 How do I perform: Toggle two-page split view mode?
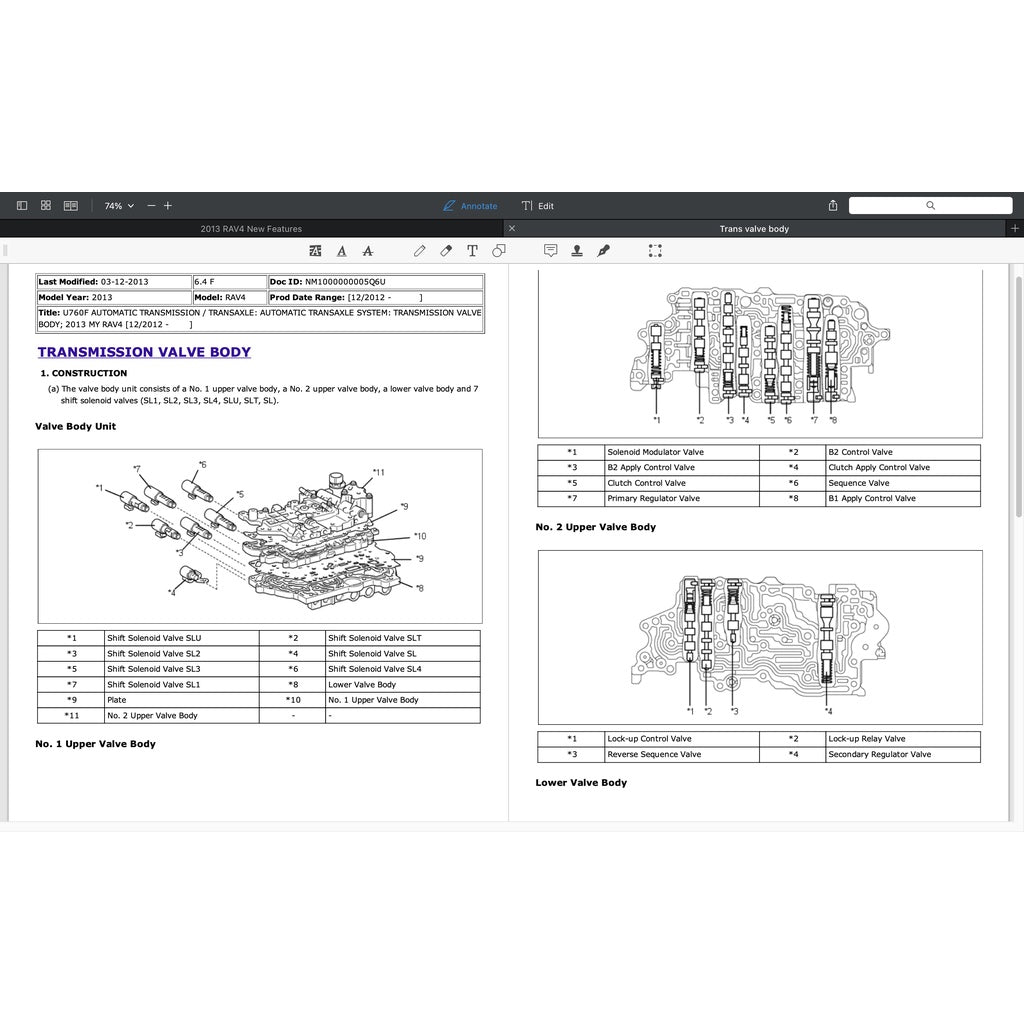(x=70, y=206)
